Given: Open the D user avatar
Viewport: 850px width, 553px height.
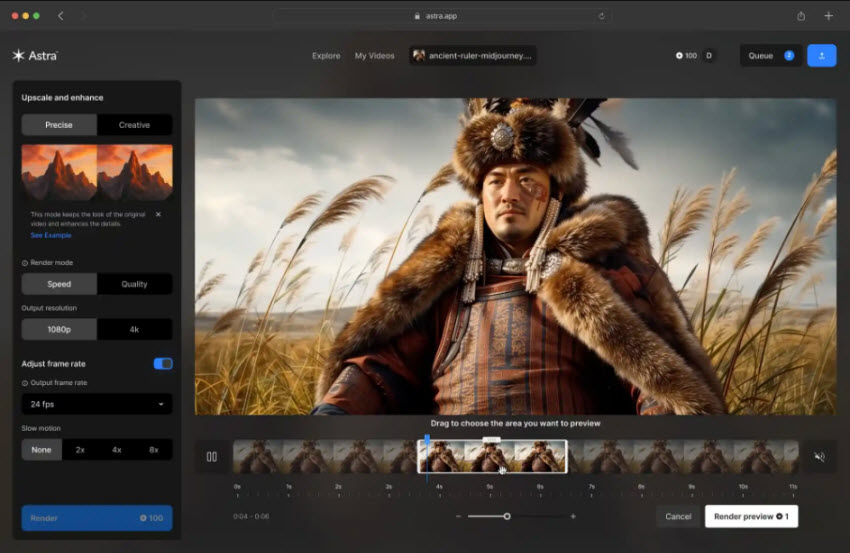Looking at the screenshot, I should point(709,56).
